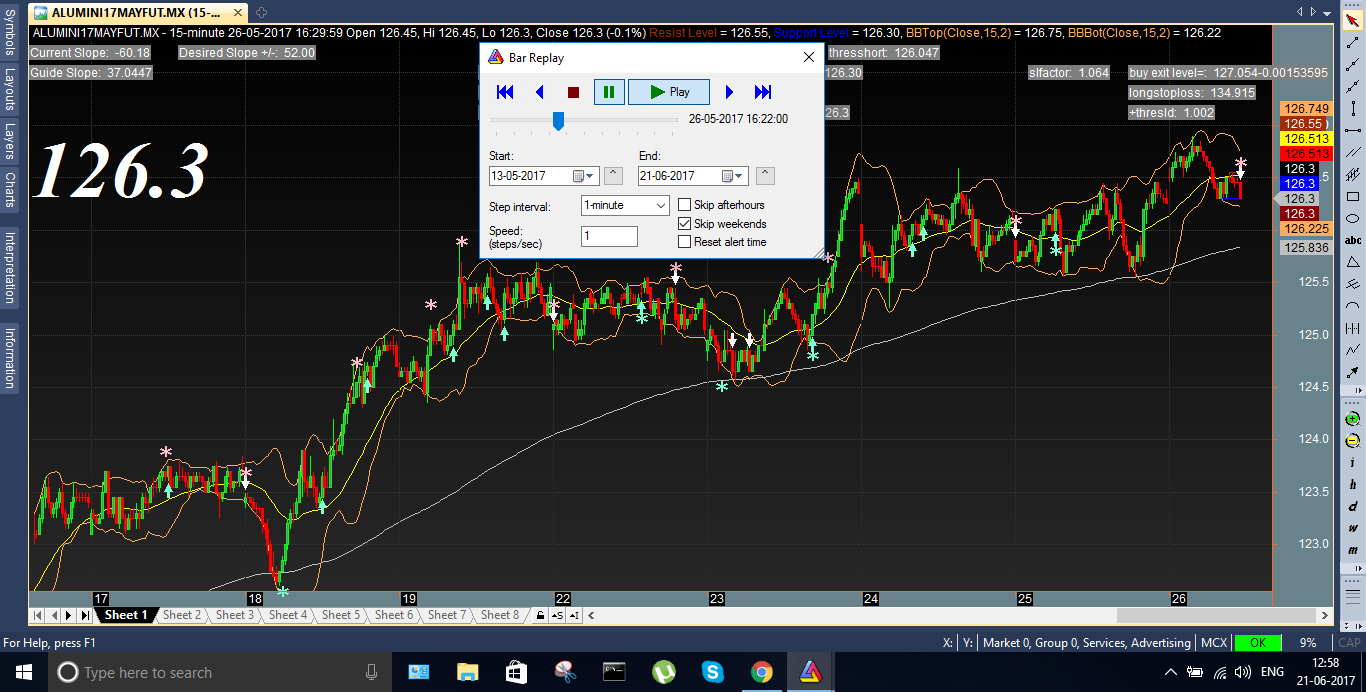Viewport: 1366px width, 692px height.
Task: Select the ellipse drawing tool
Action: (1353, 218)
